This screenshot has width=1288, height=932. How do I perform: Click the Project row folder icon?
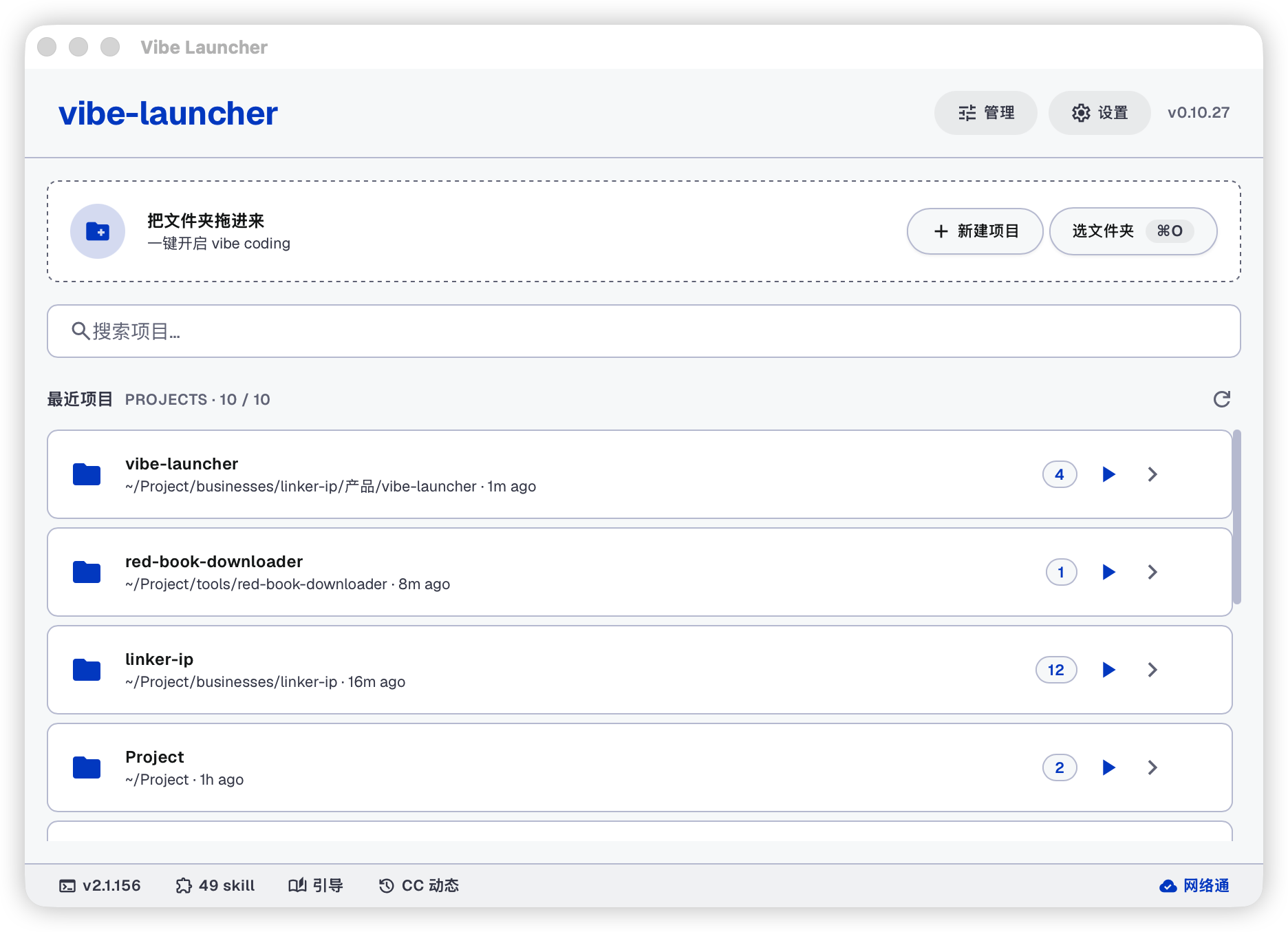click(x=87, y=767)
